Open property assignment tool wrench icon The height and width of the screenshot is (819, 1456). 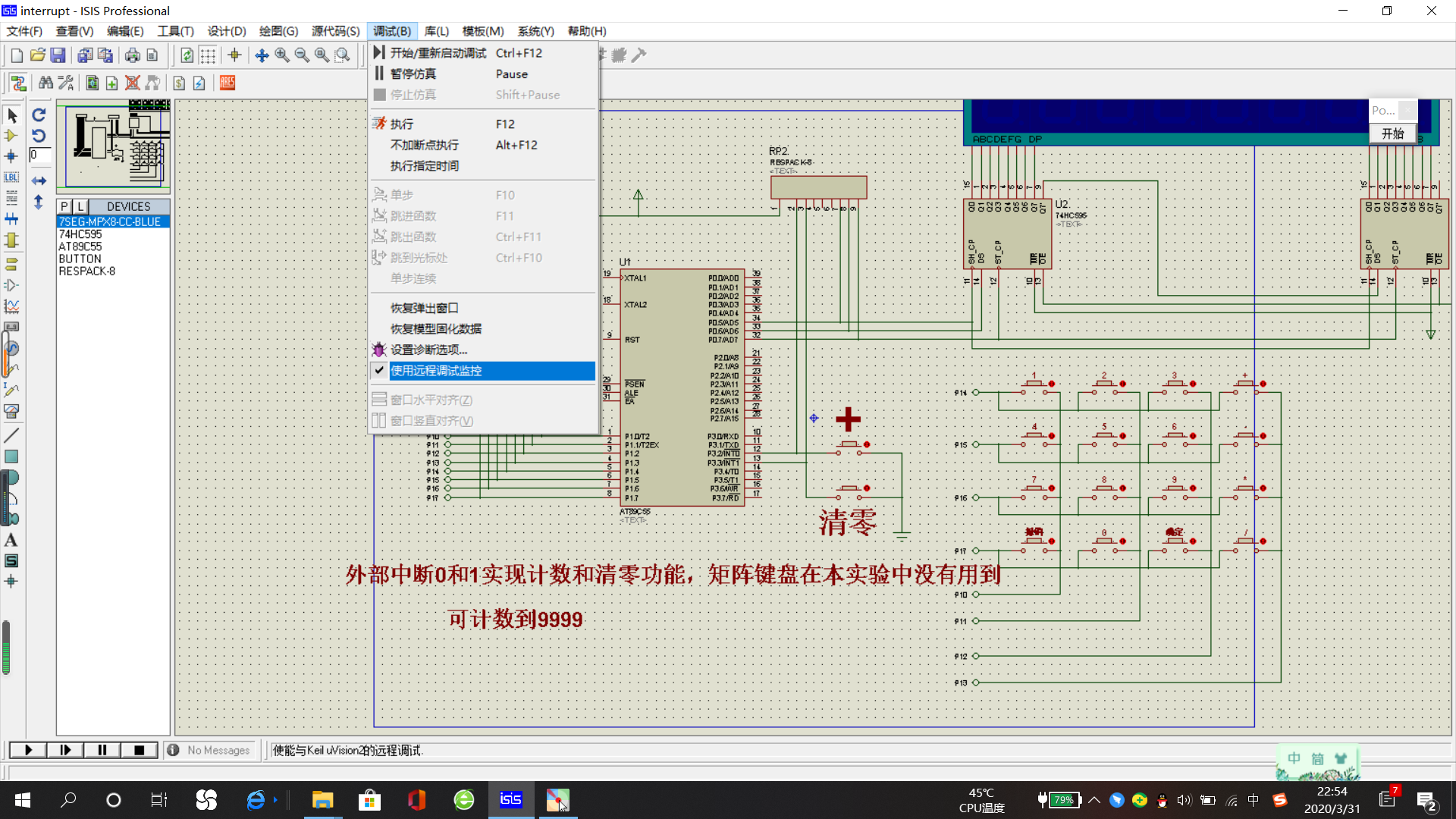pos(66,83)
